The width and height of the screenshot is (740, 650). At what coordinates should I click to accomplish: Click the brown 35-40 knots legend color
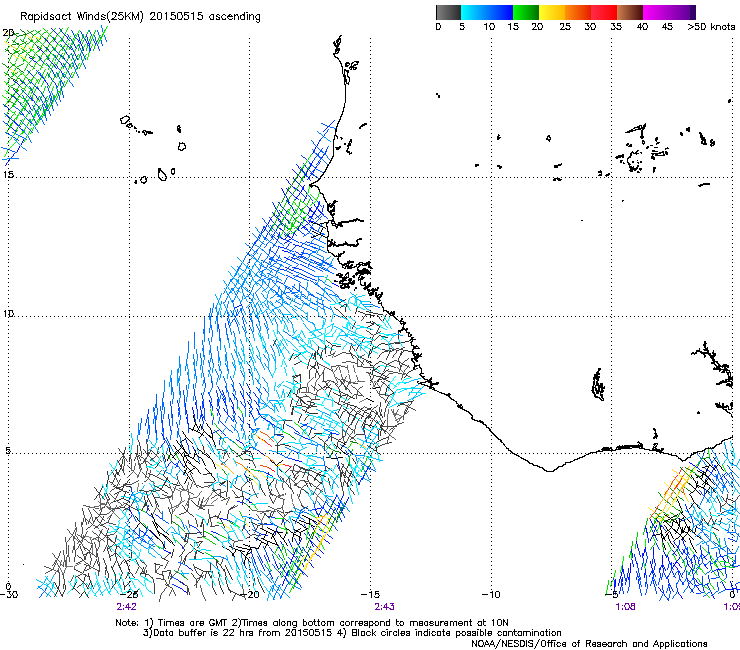point(629,12)
